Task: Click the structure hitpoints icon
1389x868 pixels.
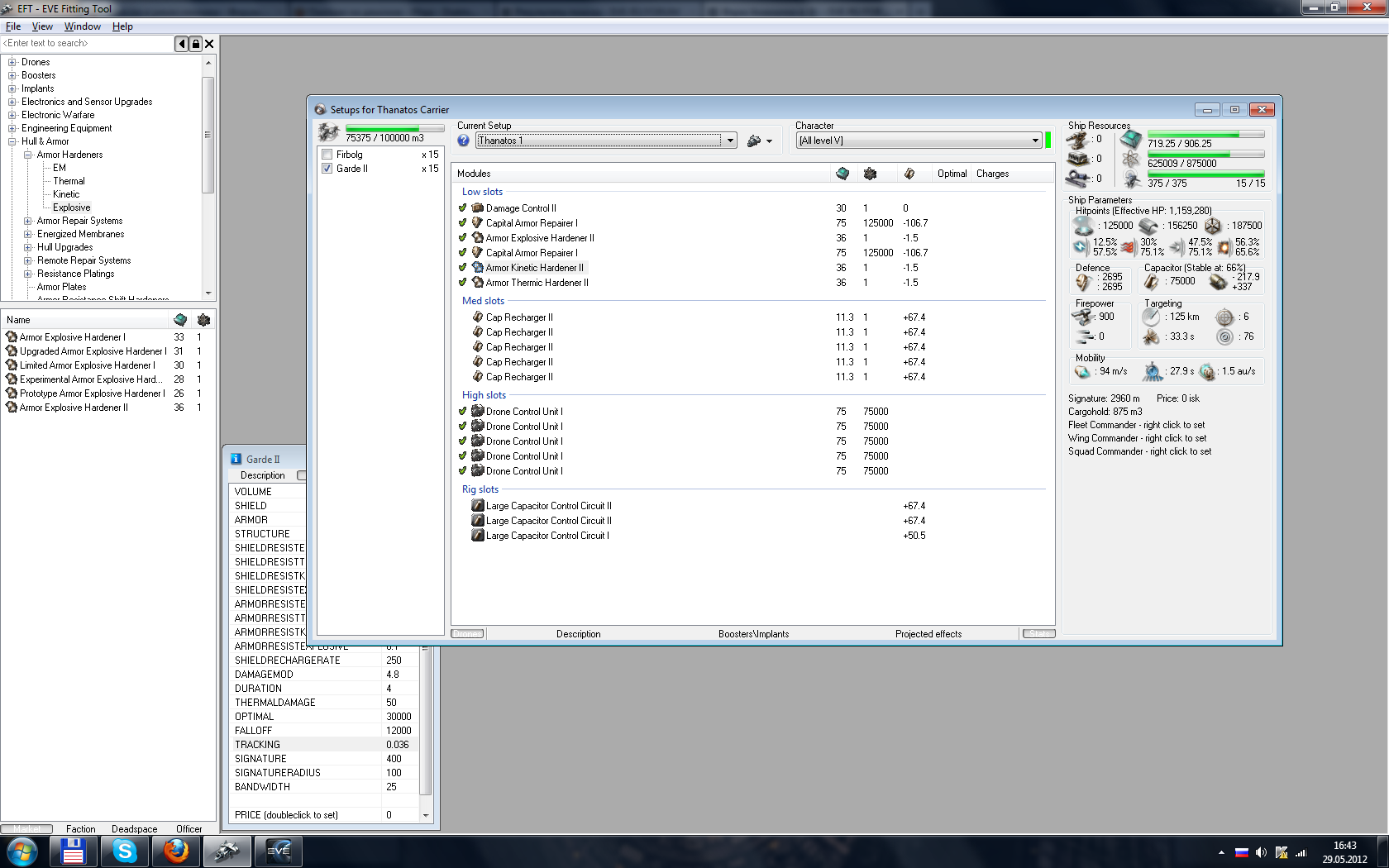Action: tap(1212, 225)
